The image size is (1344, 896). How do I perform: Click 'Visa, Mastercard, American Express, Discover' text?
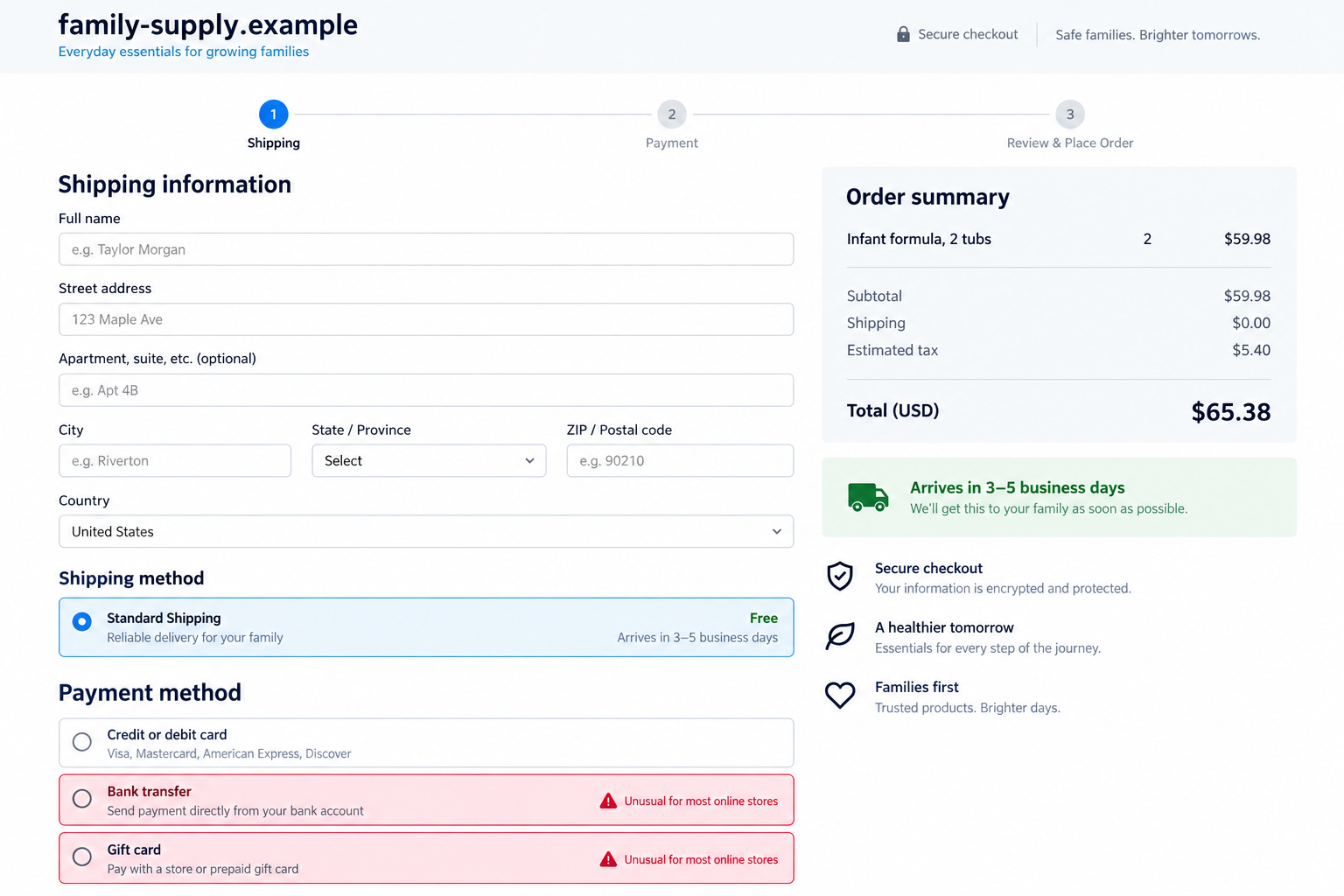pos(229,753)
